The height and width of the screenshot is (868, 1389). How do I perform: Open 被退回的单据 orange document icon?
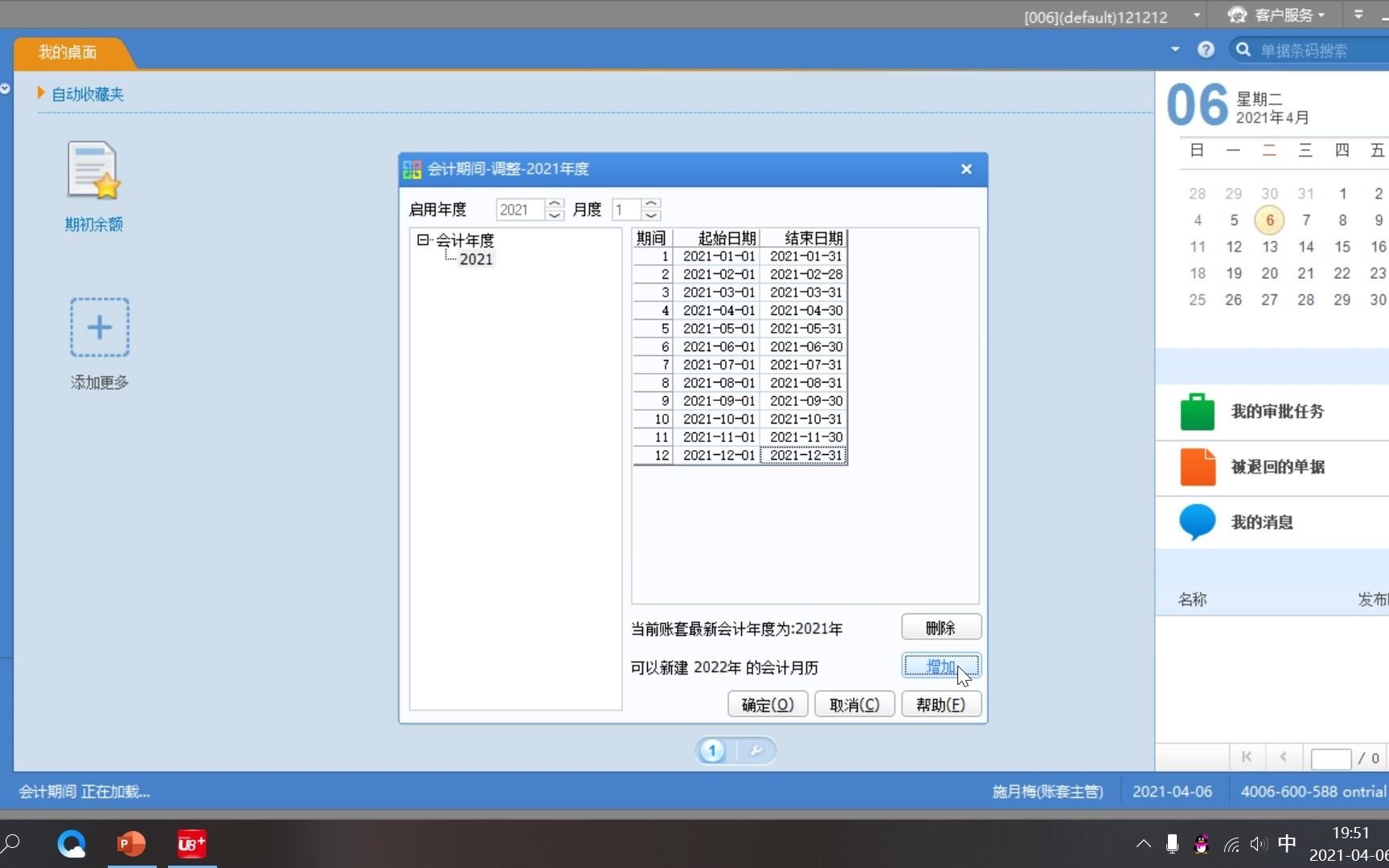[1197, 467]
